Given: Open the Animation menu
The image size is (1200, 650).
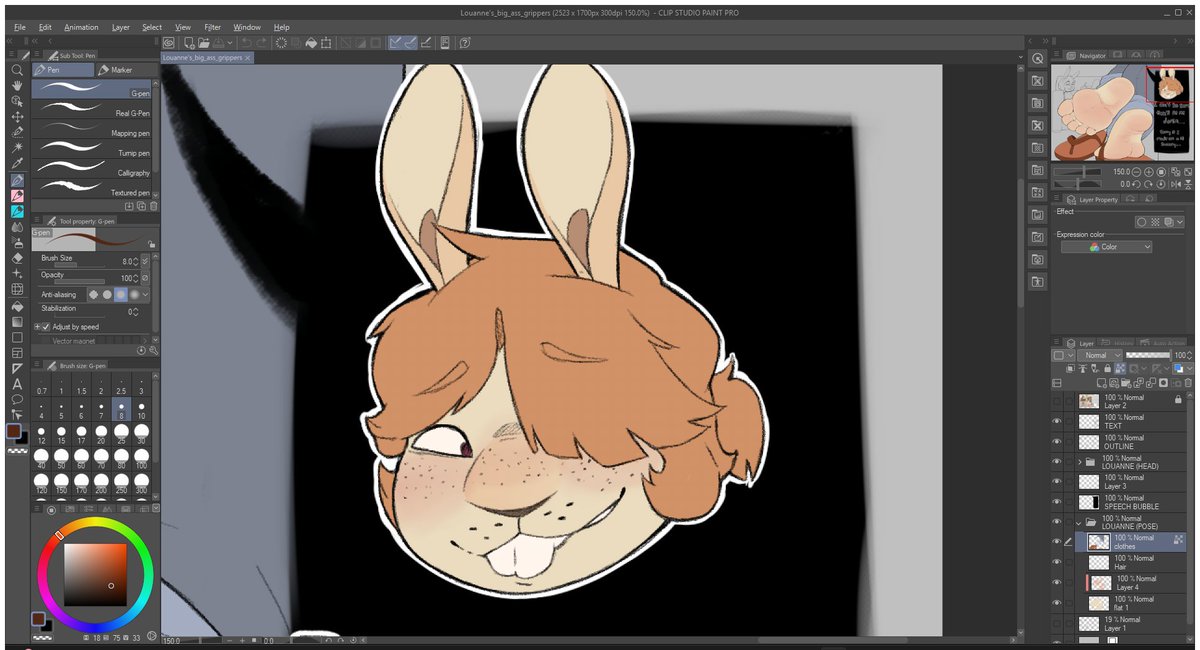Looking at the screenshot, I should (81, 27).
